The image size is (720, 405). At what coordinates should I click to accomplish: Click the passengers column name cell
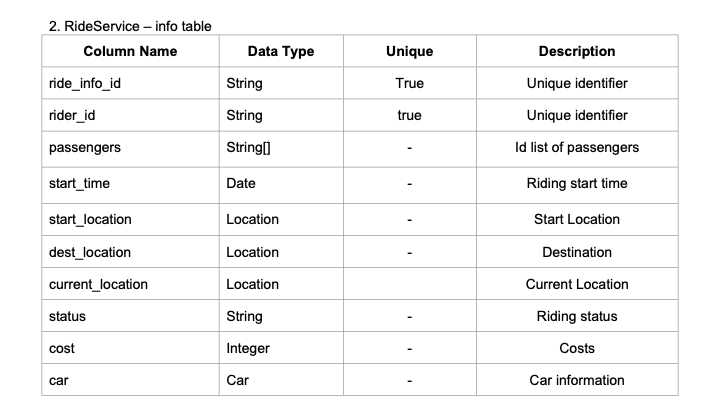click(130, 149)
